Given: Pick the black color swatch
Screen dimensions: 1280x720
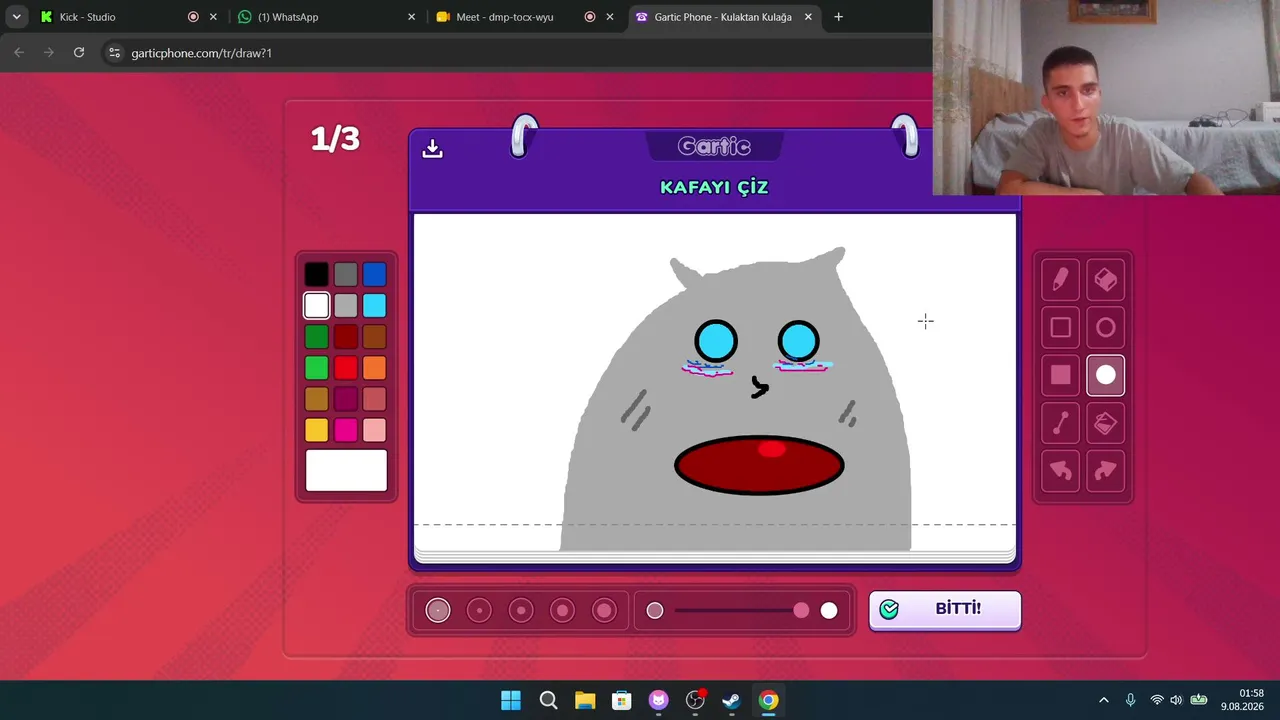Looking at the screenshot, I should (317, 274).
